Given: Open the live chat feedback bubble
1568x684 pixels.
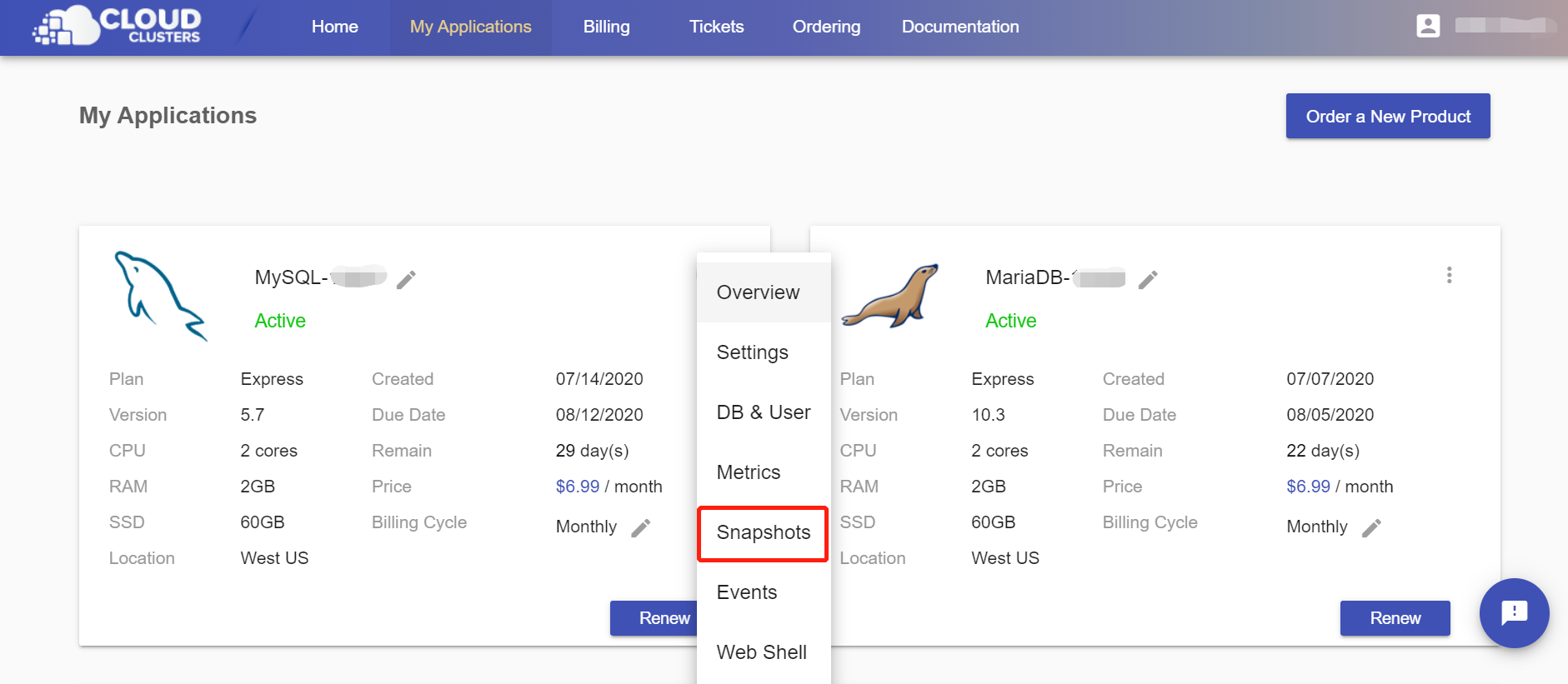Looking at the screenshot, I should coord(1514,613).
